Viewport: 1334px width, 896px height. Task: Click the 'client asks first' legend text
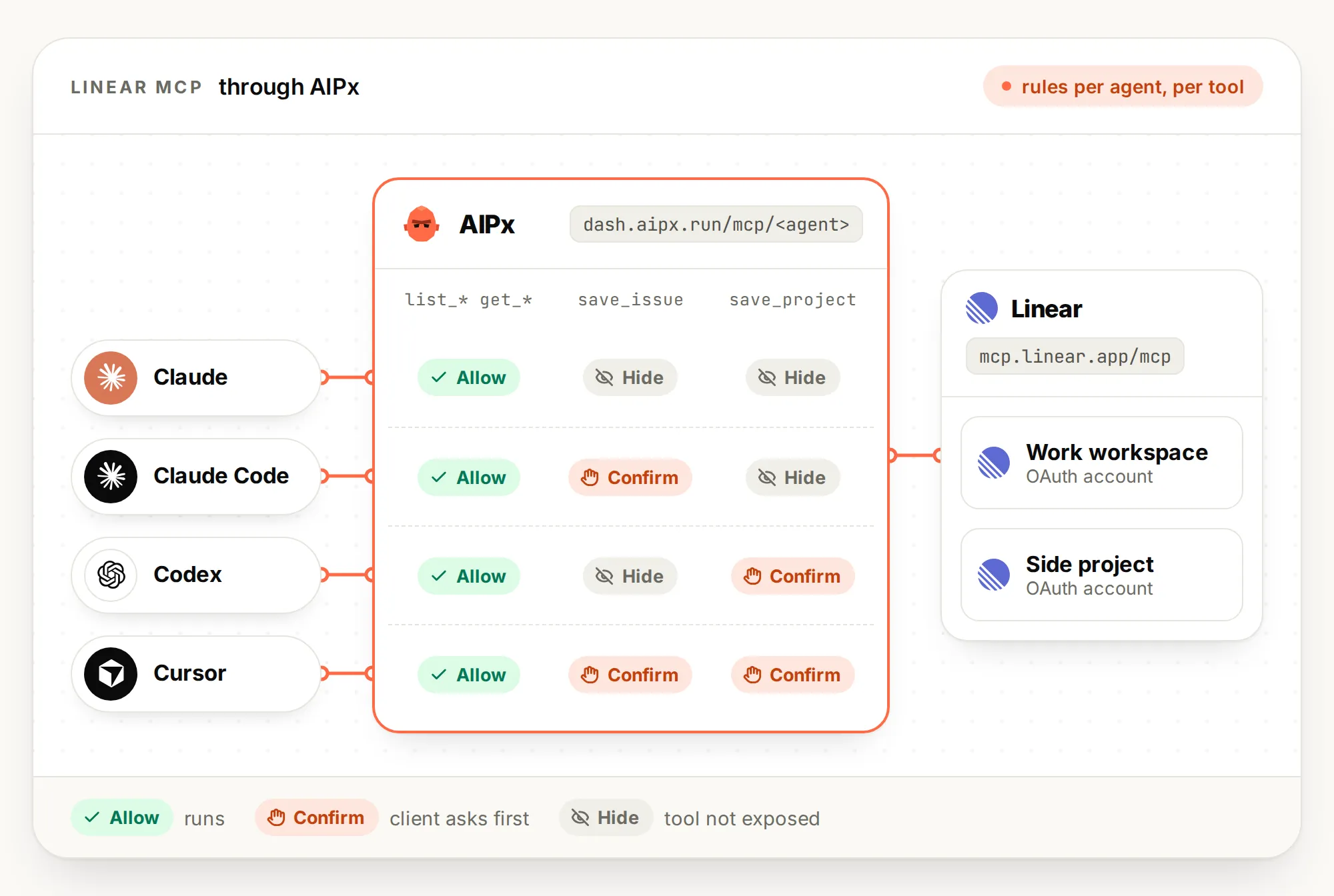(x=460, y=818)
